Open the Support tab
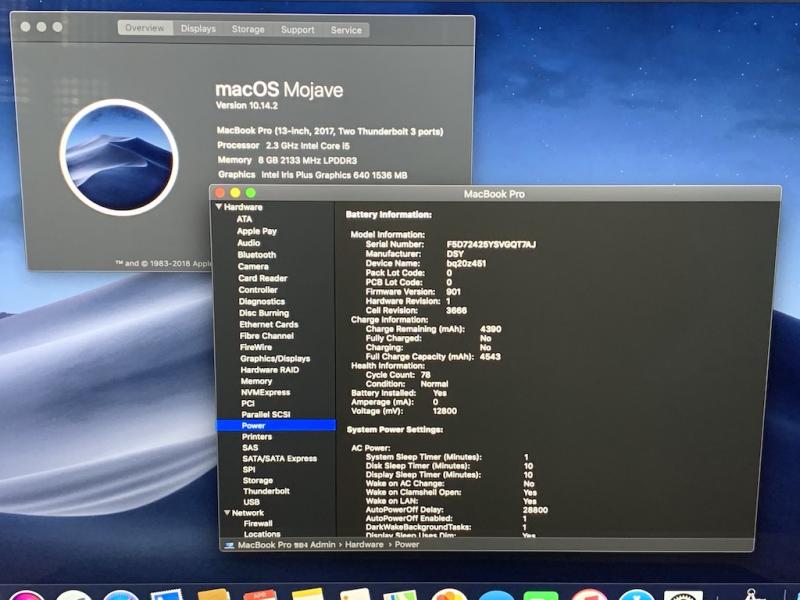 pos(297,30)
